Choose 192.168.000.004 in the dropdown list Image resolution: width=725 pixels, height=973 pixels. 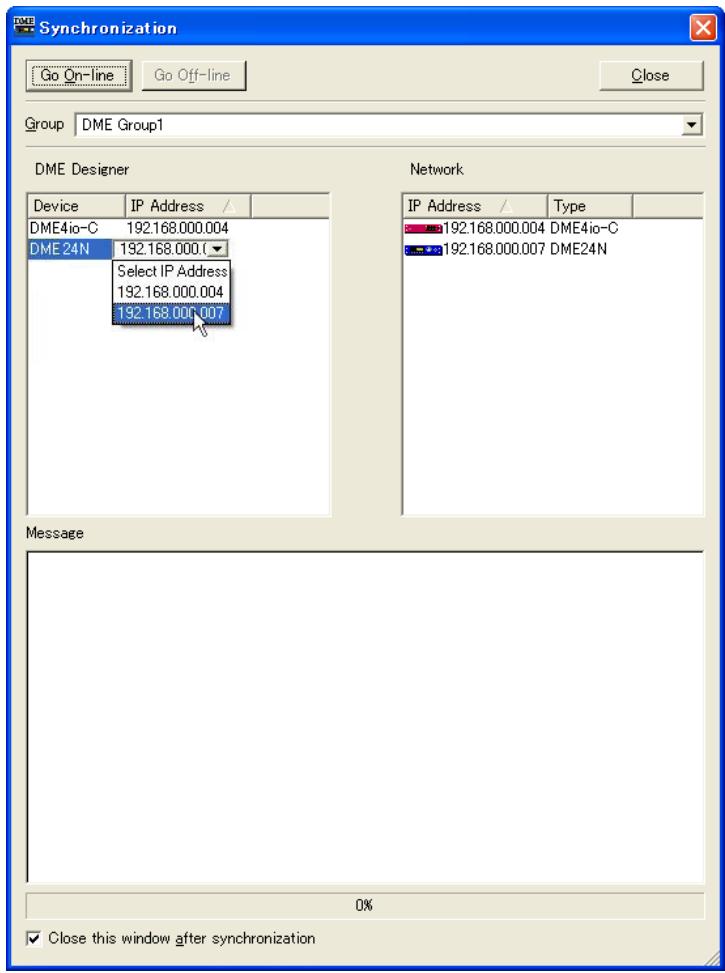[171, 292]
